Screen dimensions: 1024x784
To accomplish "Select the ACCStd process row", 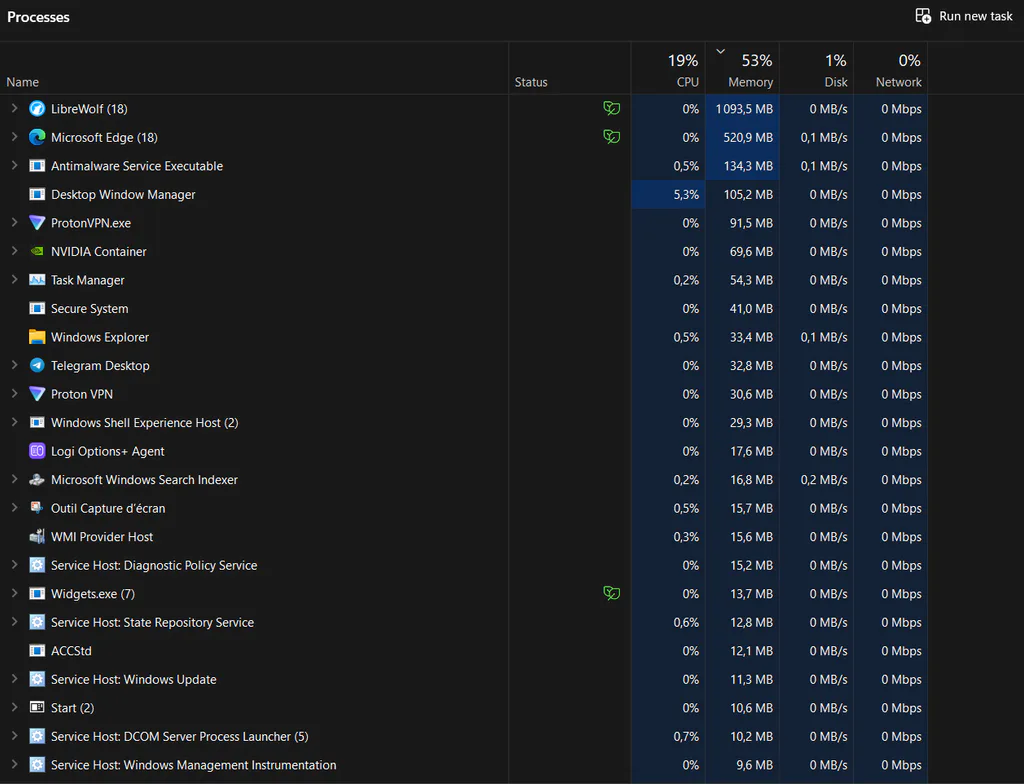I will (x=464, y=651).
